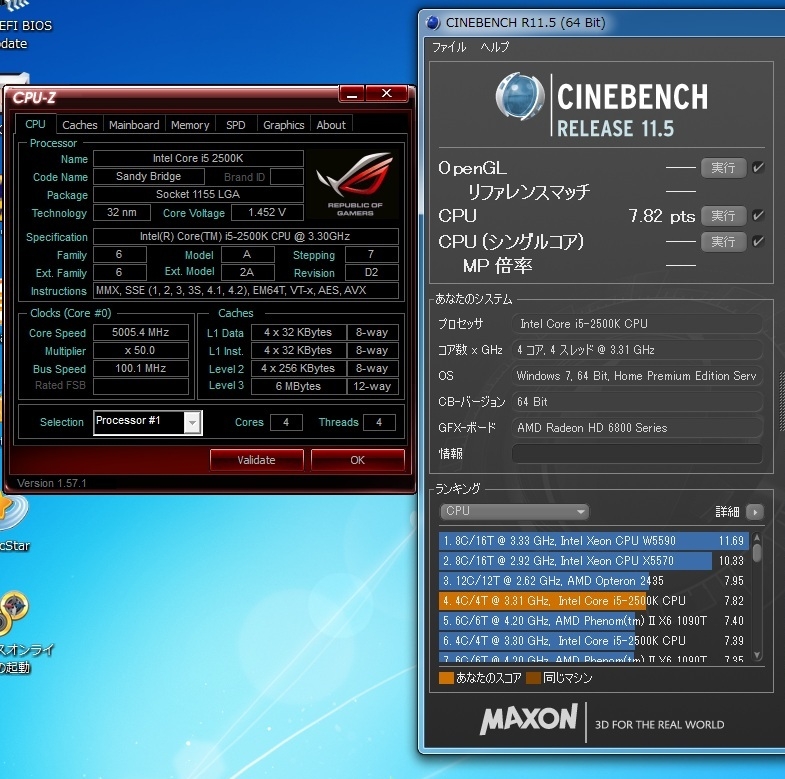Click the Instructions field MMX, SSE list
The width and height of the screenshot is (785, 779).
click(246, 290)
